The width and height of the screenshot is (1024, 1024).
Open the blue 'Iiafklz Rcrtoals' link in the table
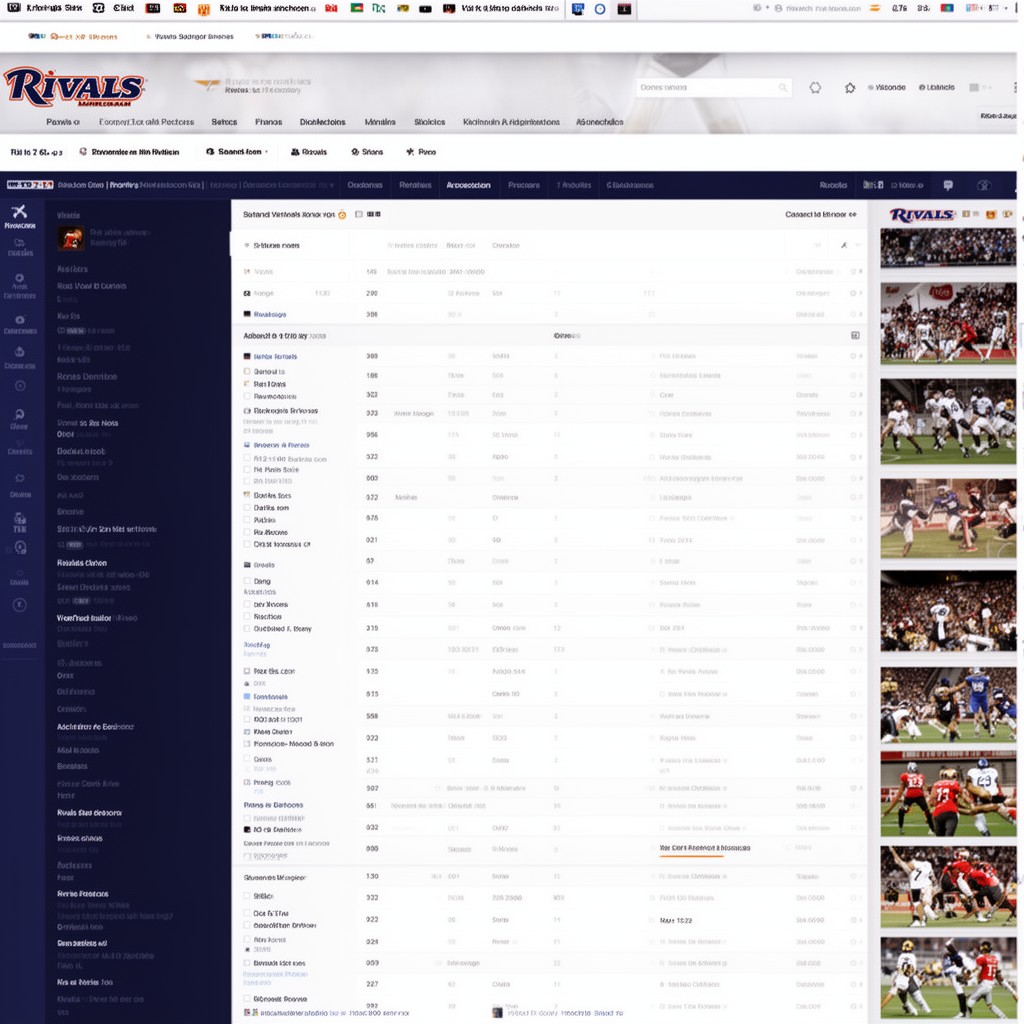275,357
